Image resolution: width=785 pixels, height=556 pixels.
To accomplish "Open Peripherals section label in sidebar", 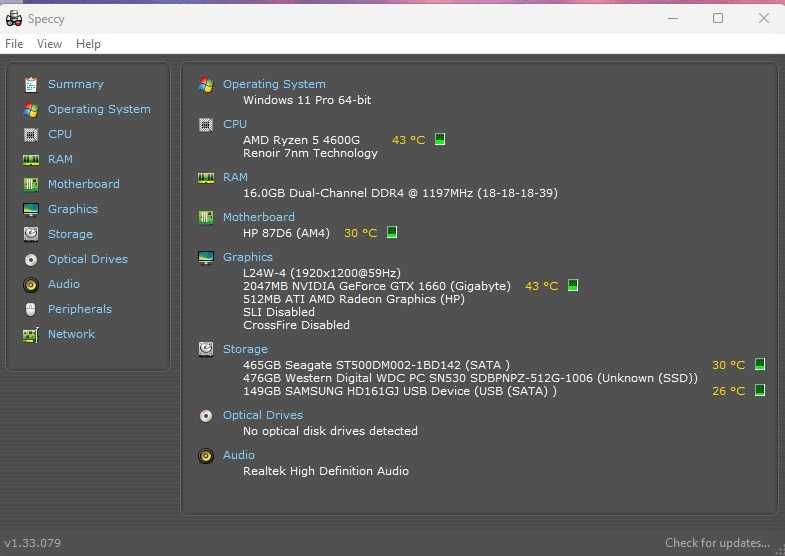I will (x=80, y=309).
